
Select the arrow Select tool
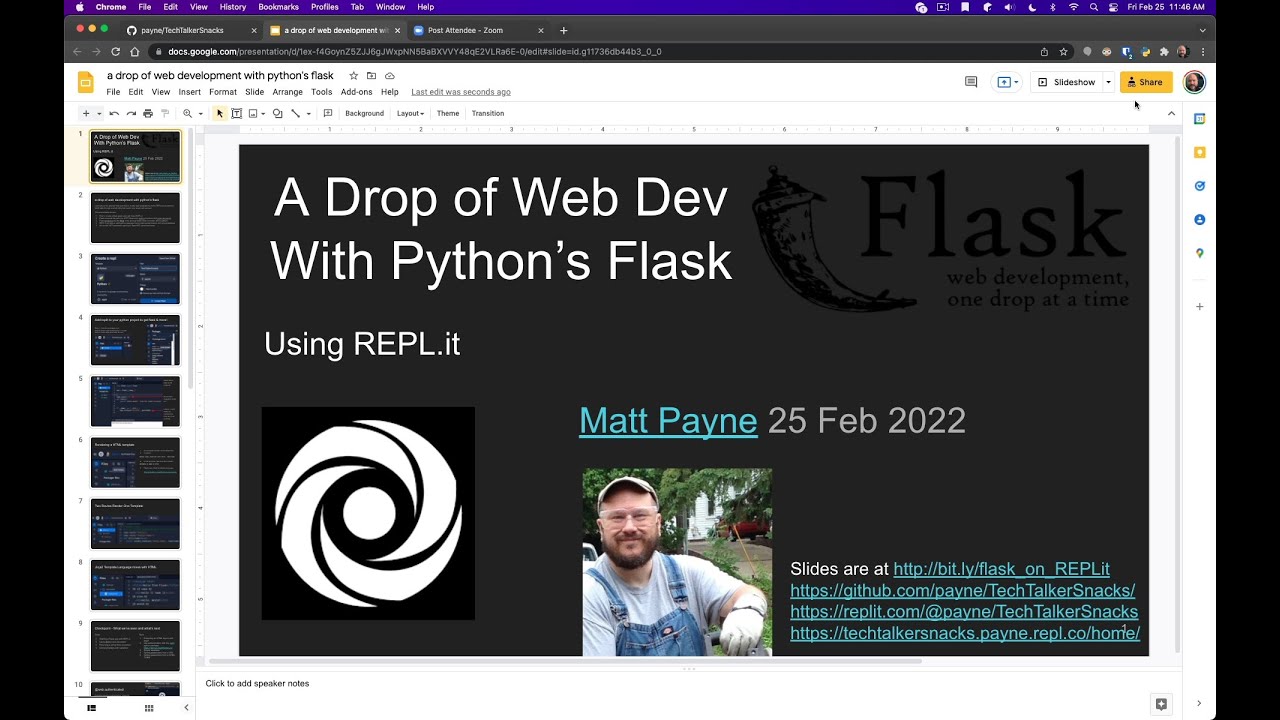220,113
